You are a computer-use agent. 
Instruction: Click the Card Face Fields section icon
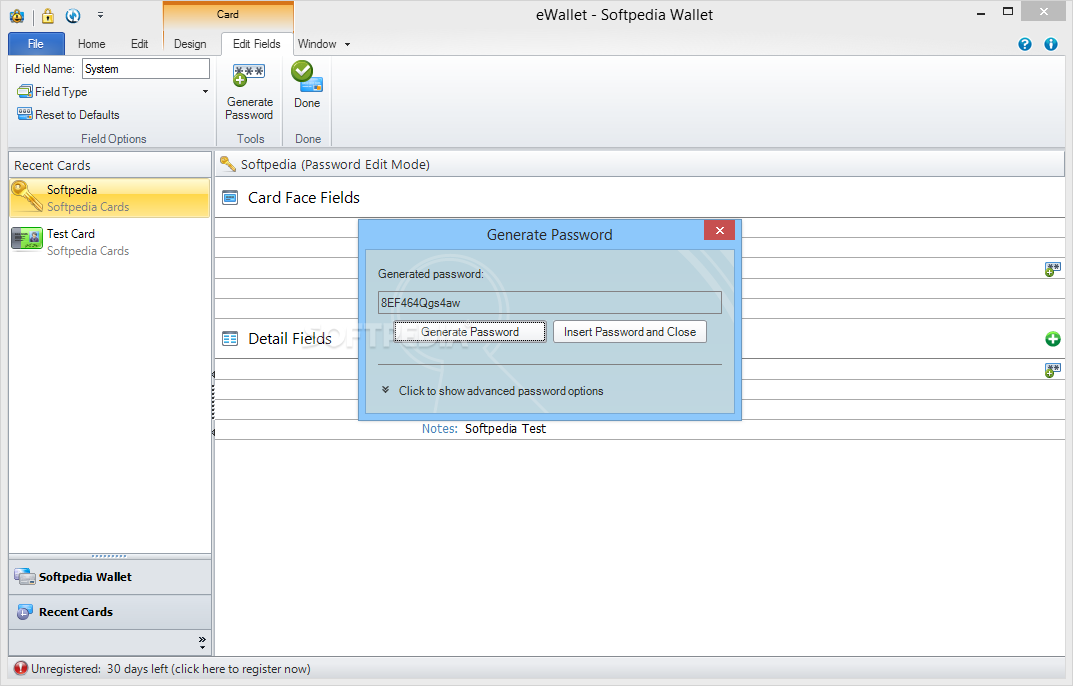(x=231, y=198)
